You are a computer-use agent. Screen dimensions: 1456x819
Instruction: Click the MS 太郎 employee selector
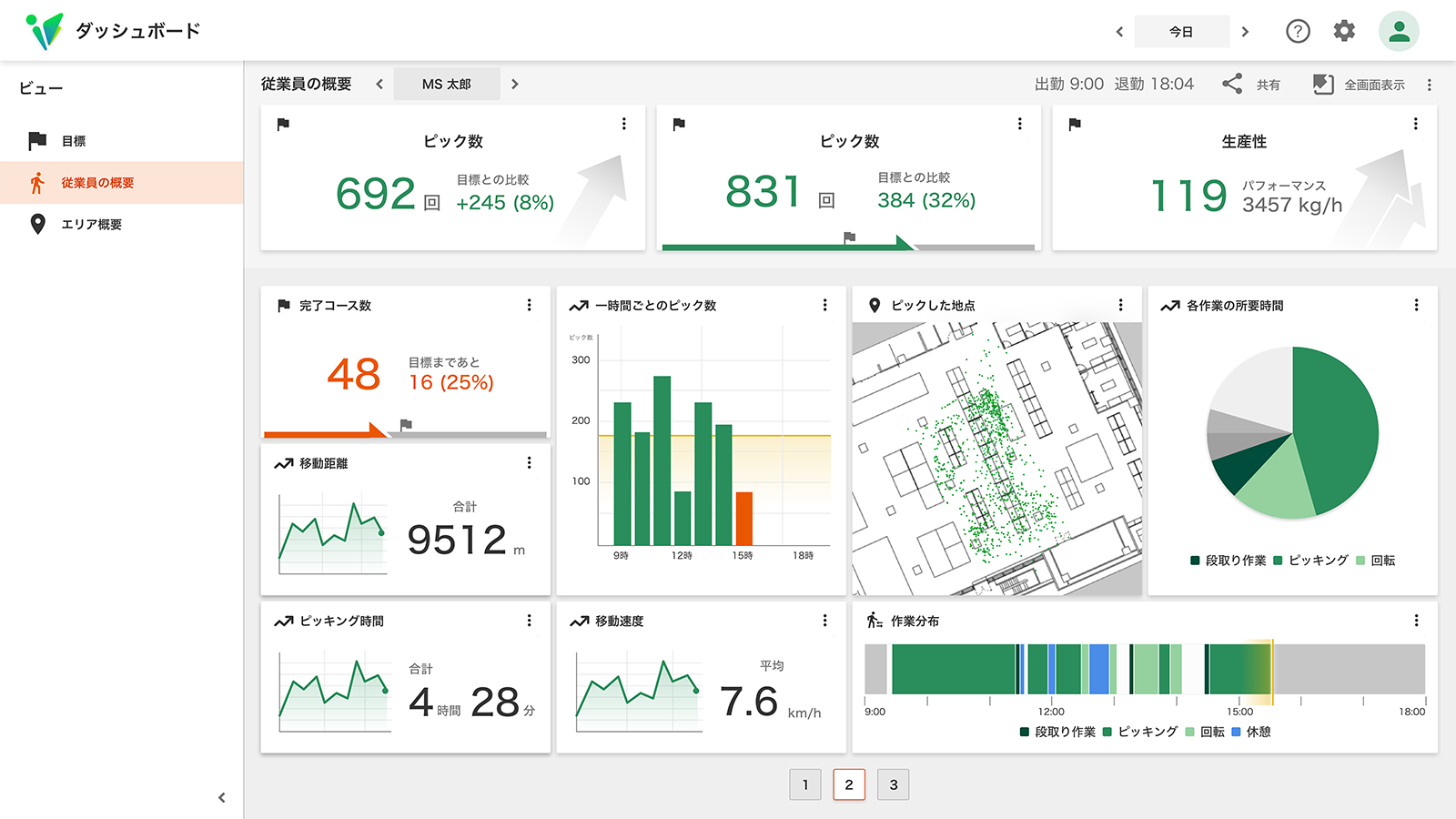pos(446,84)
